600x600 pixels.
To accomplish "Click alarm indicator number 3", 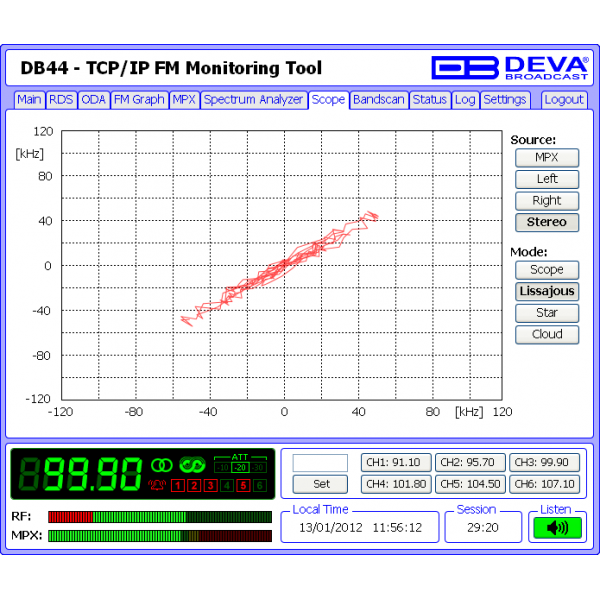I will [210, 486].
